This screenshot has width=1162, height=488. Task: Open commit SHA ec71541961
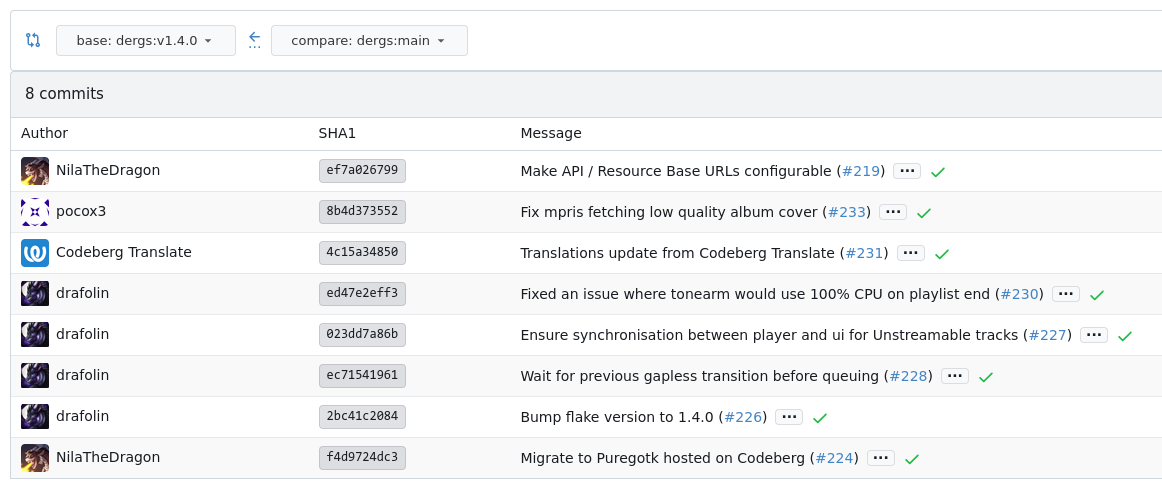362,376
